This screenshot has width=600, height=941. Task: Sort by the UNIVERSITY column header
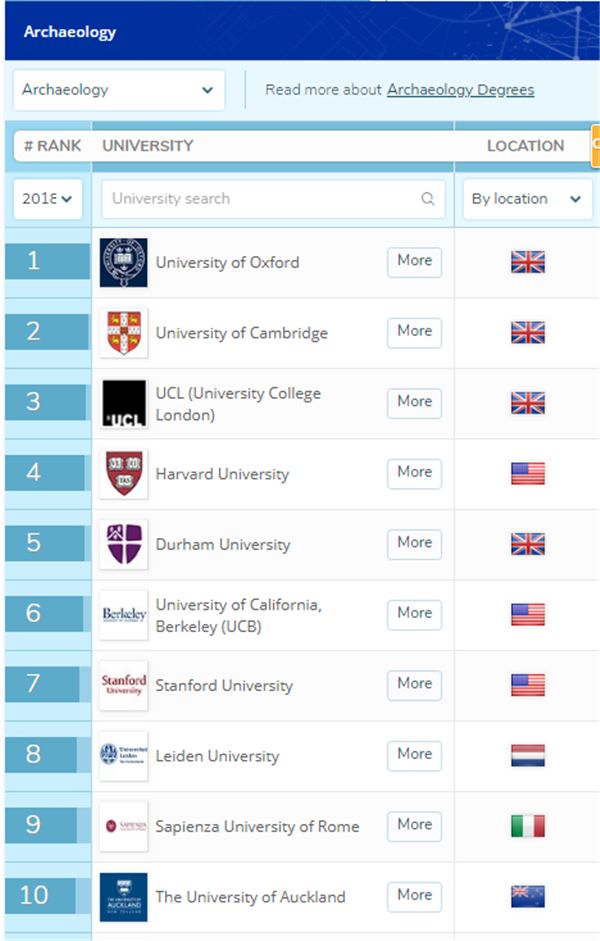148,146
